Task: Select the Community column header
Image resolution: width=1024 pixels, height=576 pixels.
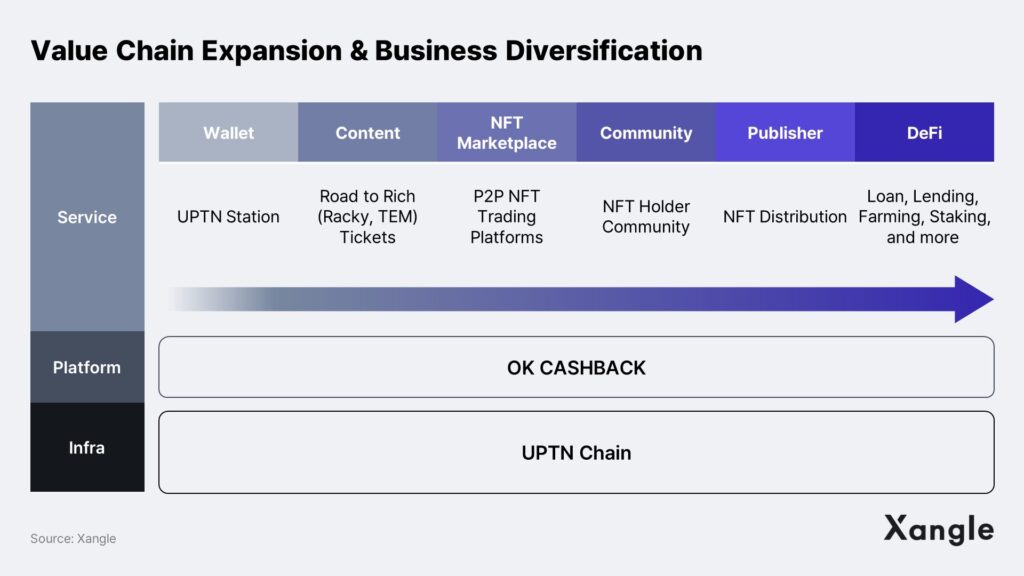Action: click(646, 132)
